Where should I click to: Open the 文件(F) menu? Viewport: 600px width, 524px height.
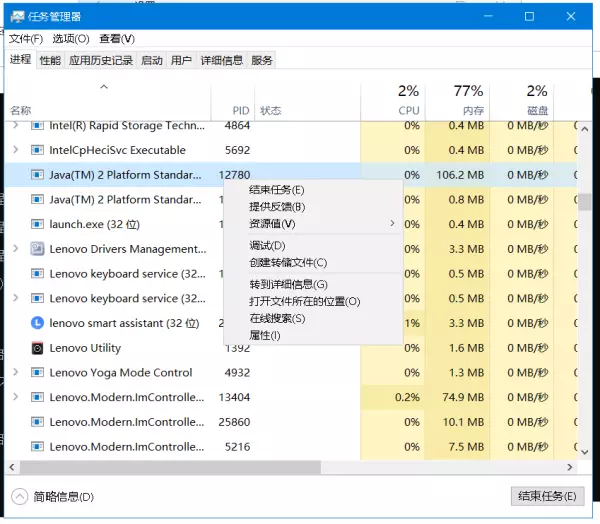click(x=26, y=39)
